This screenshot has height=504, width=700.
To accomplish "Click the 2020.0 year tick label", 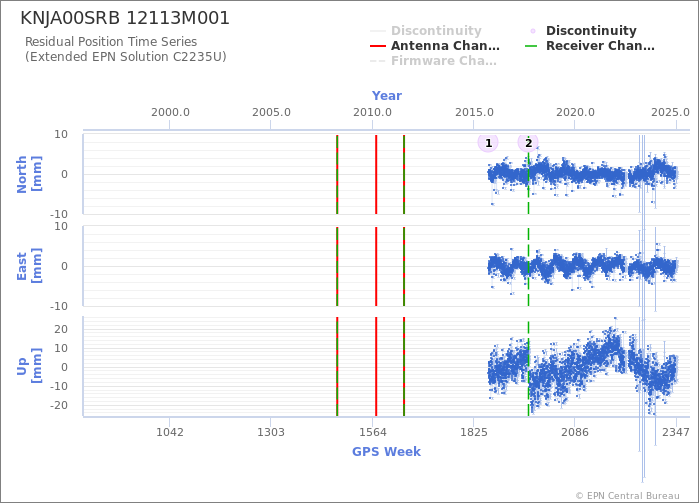I will pos(575,112).
